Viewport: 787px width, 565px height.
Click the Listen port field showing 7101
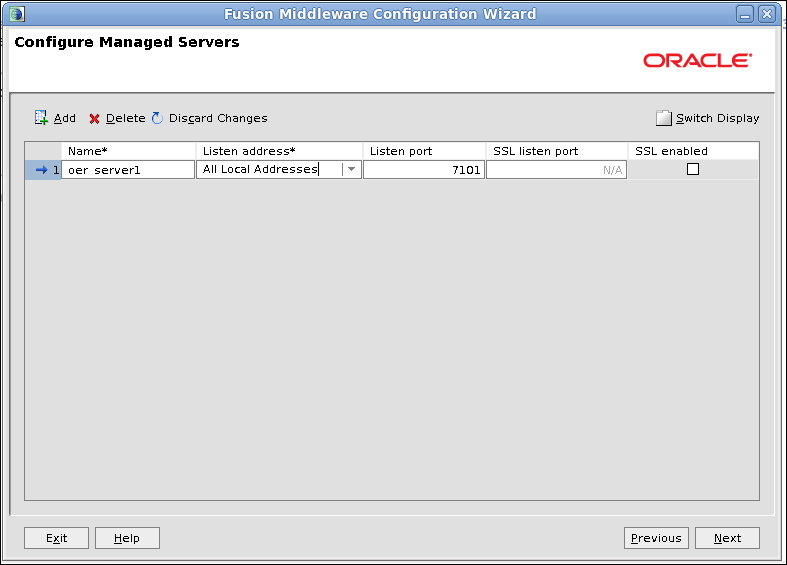(424, 170)
